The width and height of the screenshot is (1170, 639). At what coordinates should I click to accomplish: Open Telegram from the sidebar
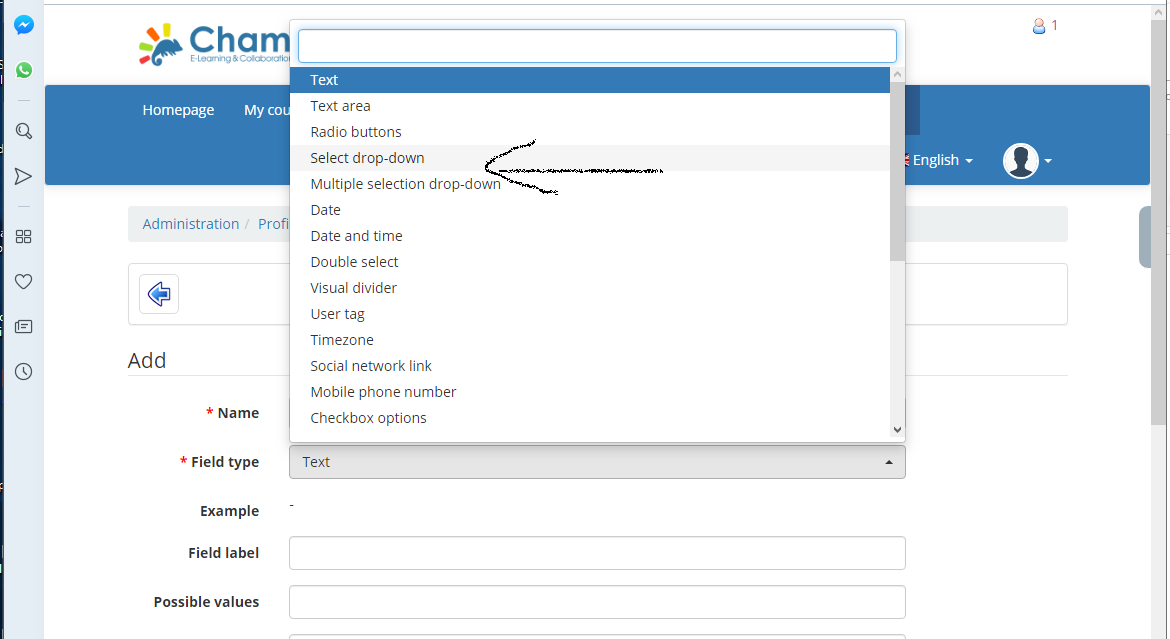[x=23, y=177]
